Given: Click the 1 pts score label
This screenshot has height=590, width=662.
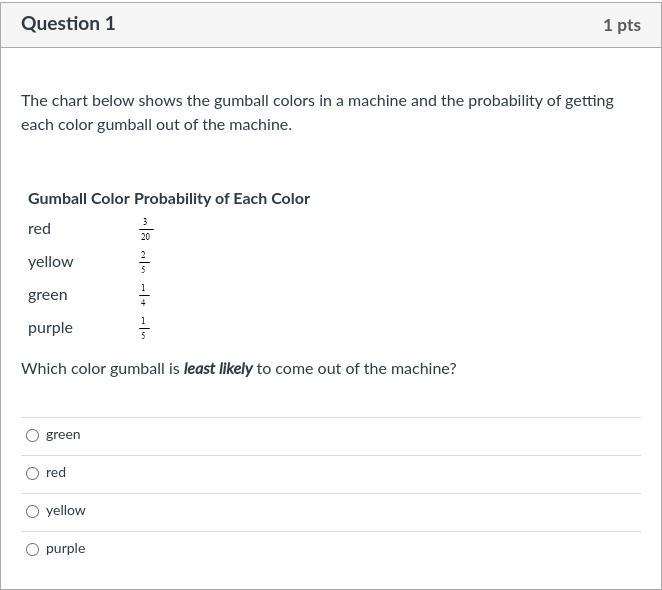Looking at the screenshot, I should pos(621,25).
